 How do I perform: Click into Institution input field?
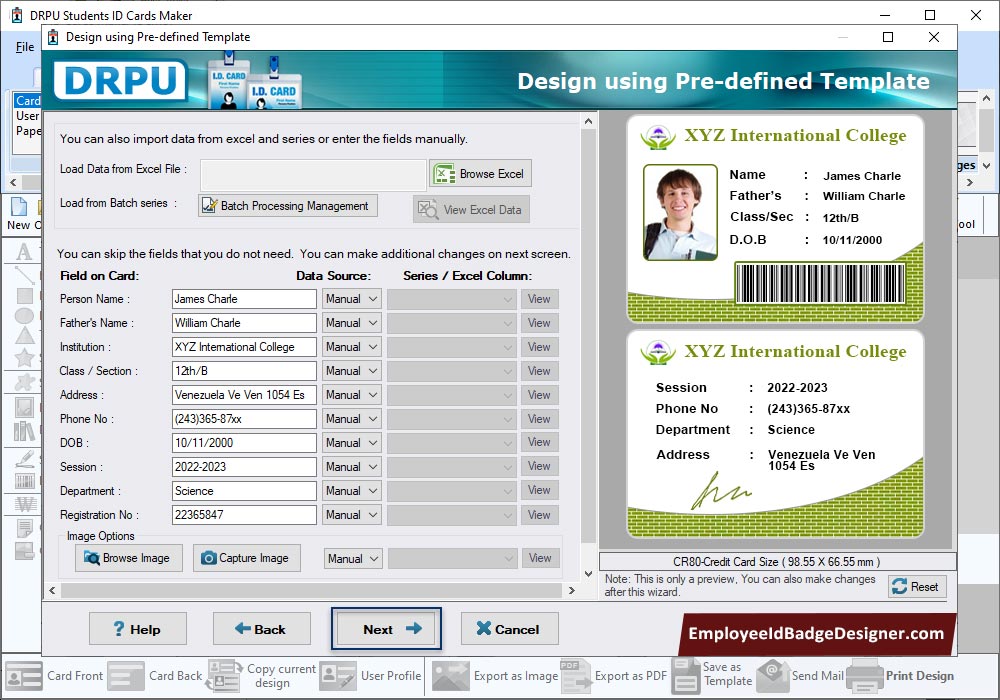(x=244, y=347)
